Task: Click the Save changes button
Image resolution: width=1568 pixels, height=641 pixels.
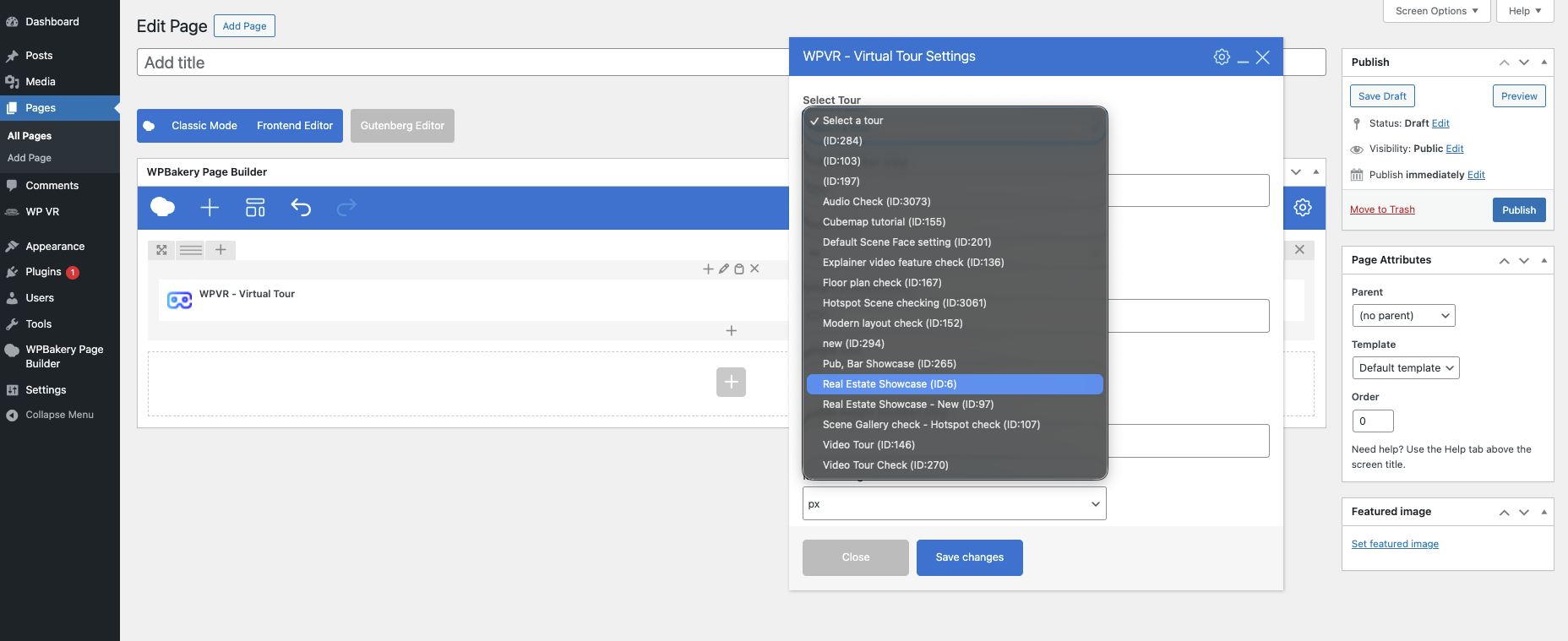Action: (x=969, y=557)
